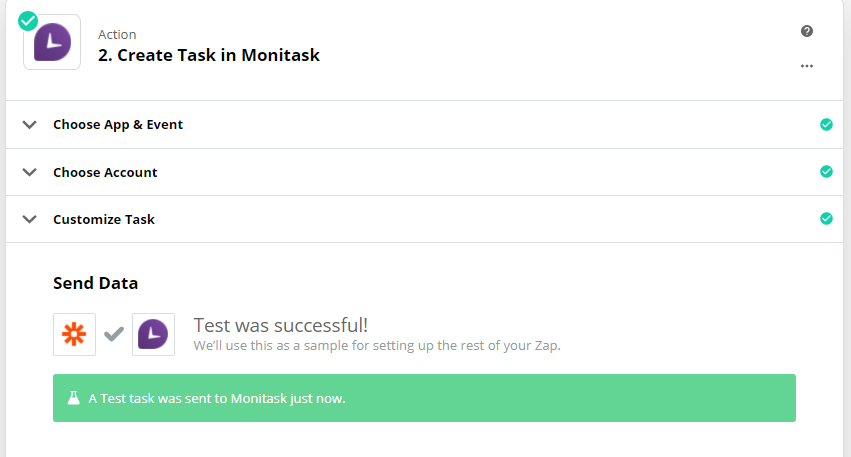This screenshot has height=457, width=851.
Task: Click the Choose Account green status check
Action: [826, 172]
